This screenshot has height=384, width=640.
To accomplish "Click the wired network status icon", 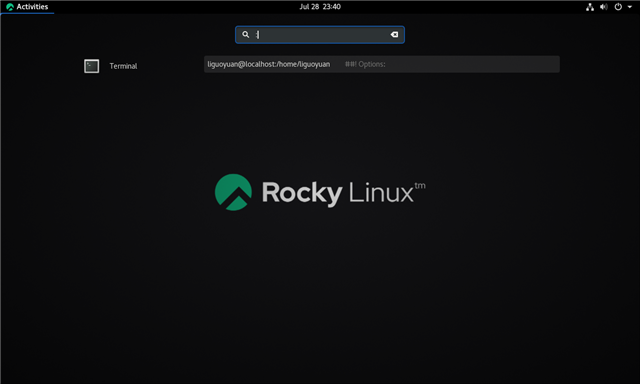I will (x=590, y=7).
